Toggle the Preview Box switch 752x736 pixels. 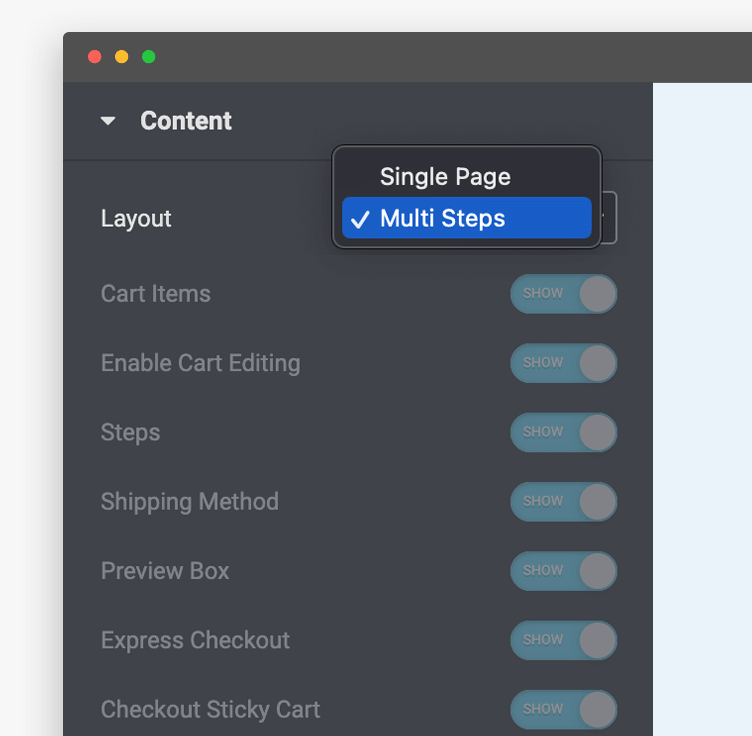click(x=564, y=571)
